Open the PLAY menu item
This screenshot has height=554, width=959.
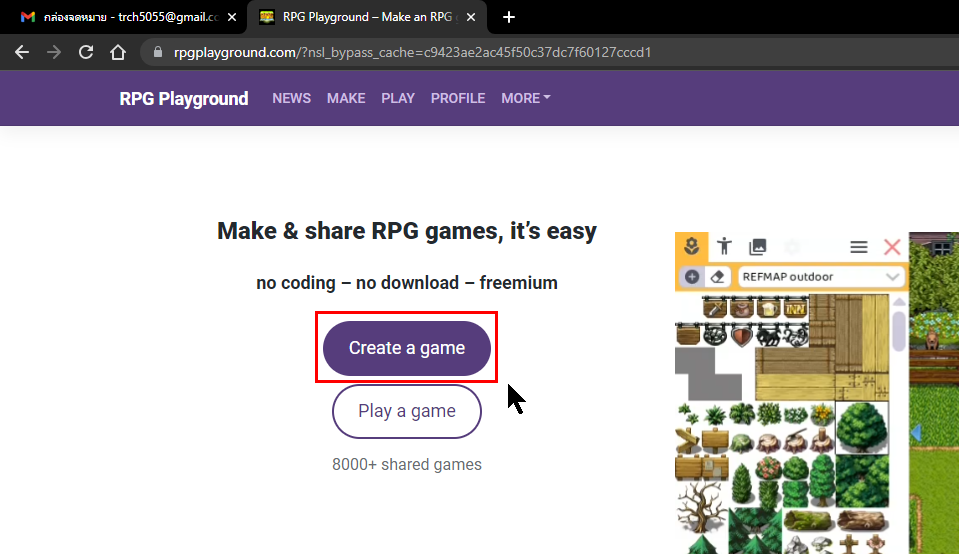click(398, 98)
